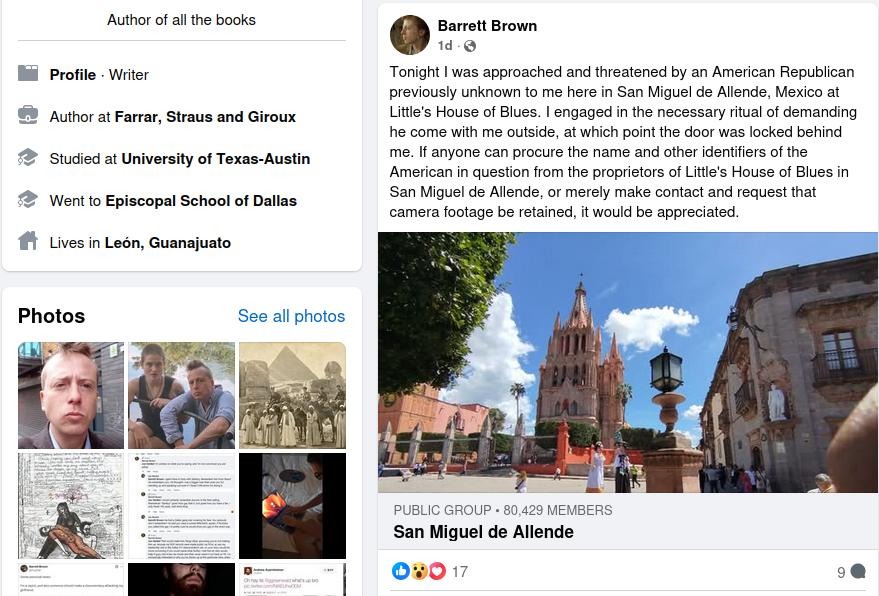Click the Barrett Brown author name

click(x=487, y=26)
